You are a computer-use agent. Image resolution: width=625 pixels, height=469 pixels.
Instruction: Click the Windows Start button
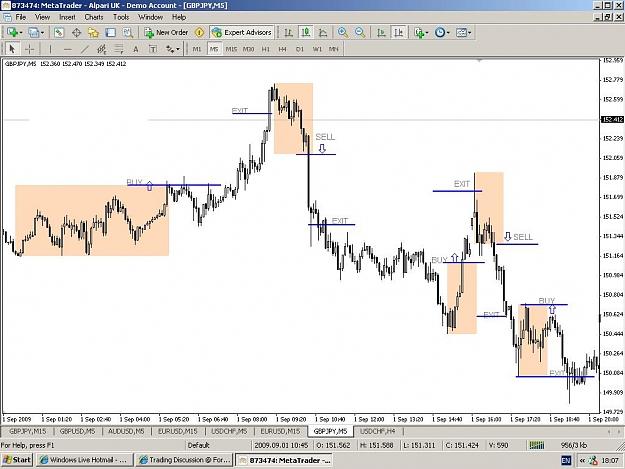(17, 460)
